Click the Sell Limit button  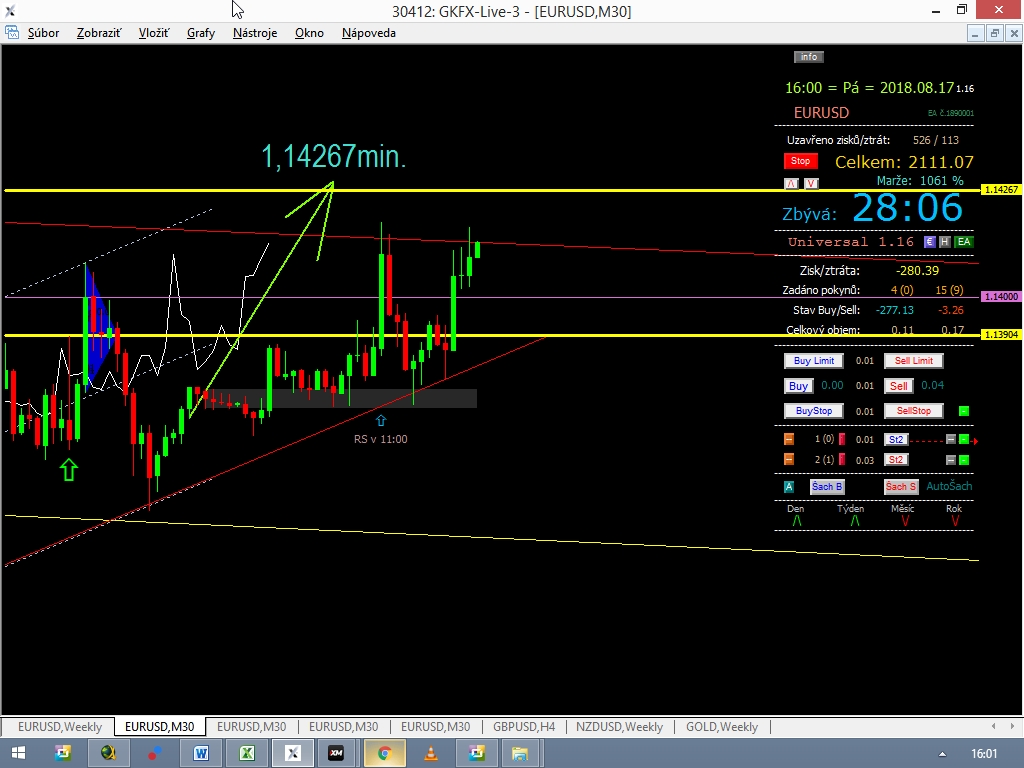click(914, 360)
